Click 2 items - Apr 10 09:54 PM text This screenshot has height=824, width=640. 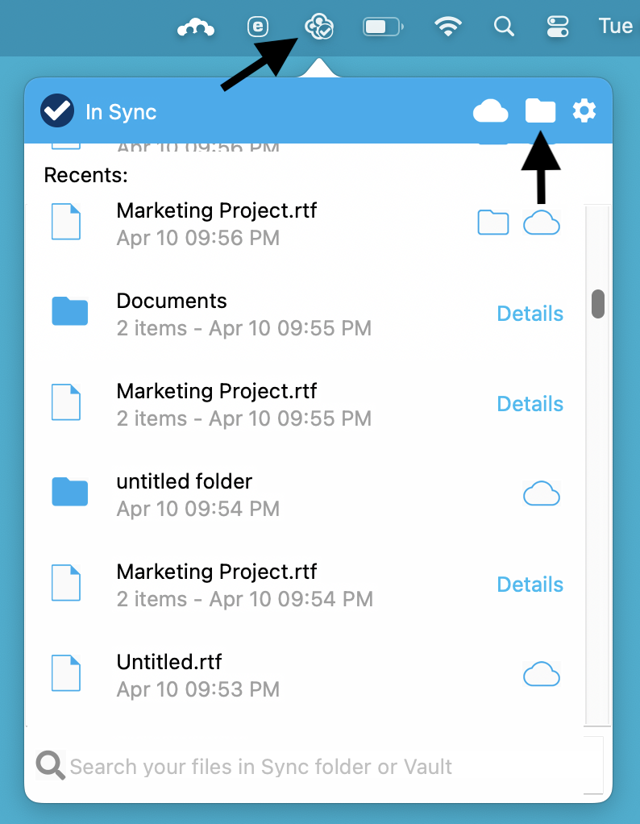pyautogui.click(x=245, y=599)
